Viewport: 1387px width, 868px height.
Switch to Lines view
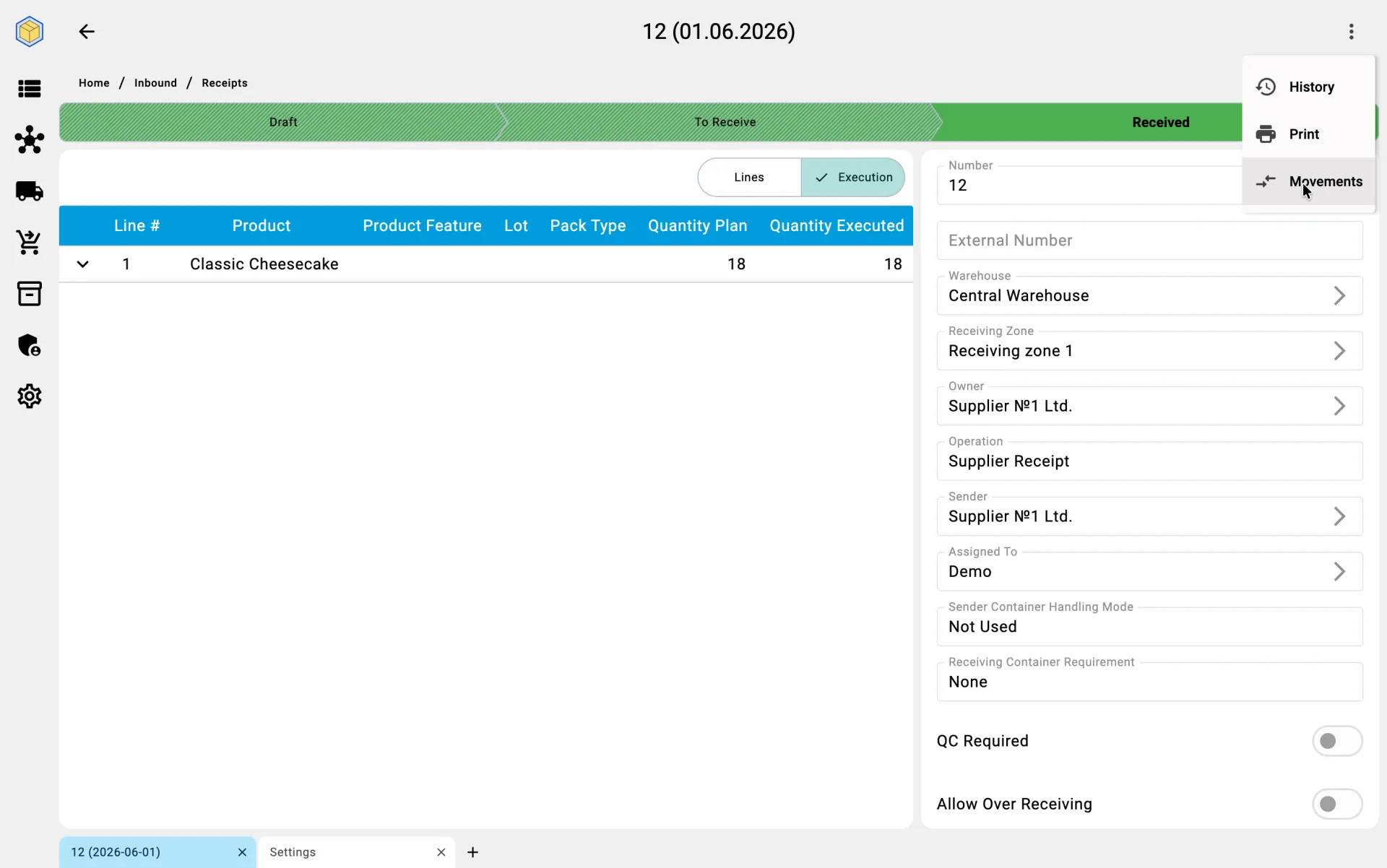click(x=749, y=178)
